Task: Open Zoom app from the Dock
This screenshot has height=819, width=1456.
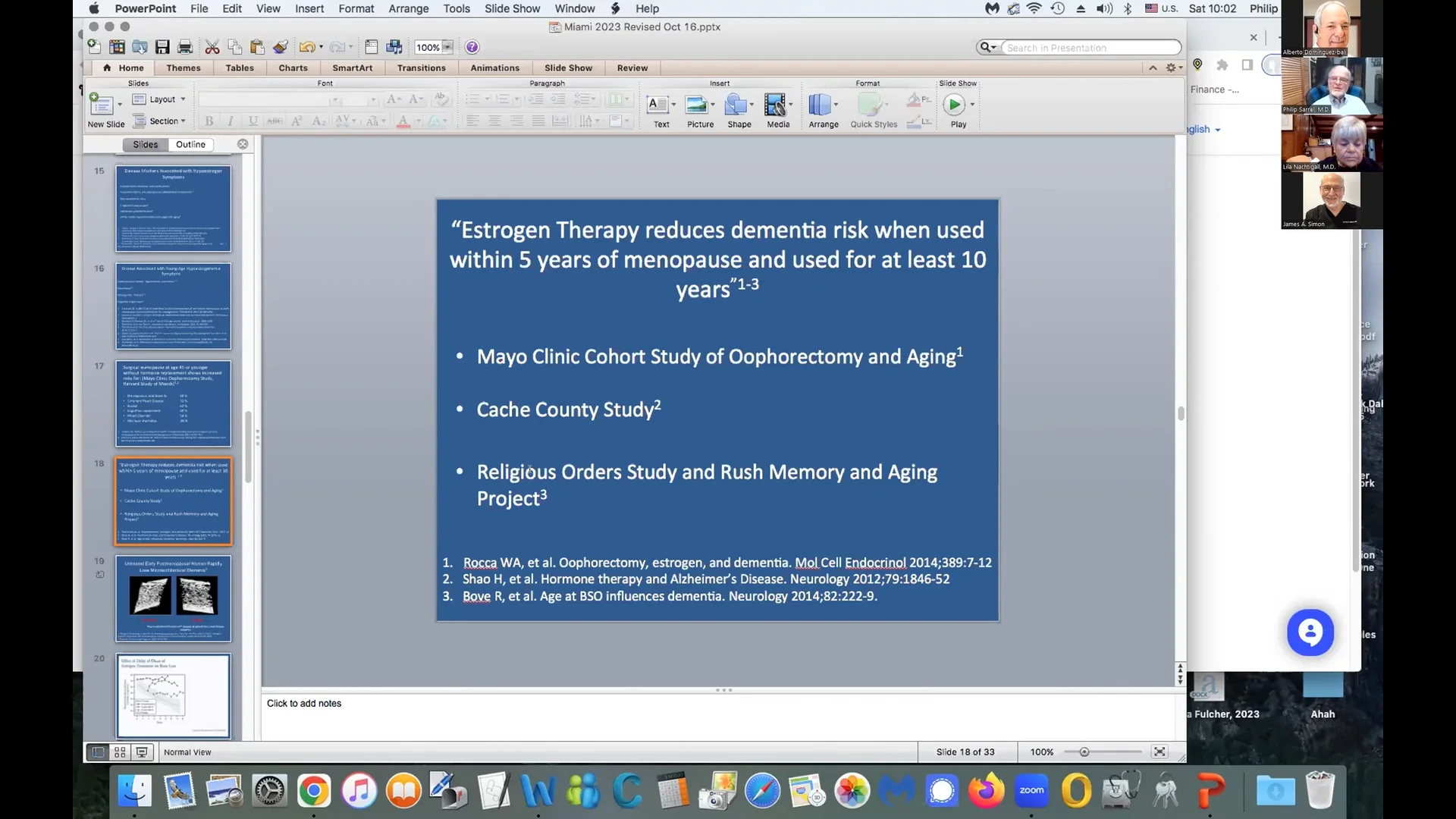Action: [x=1031, y=792]
